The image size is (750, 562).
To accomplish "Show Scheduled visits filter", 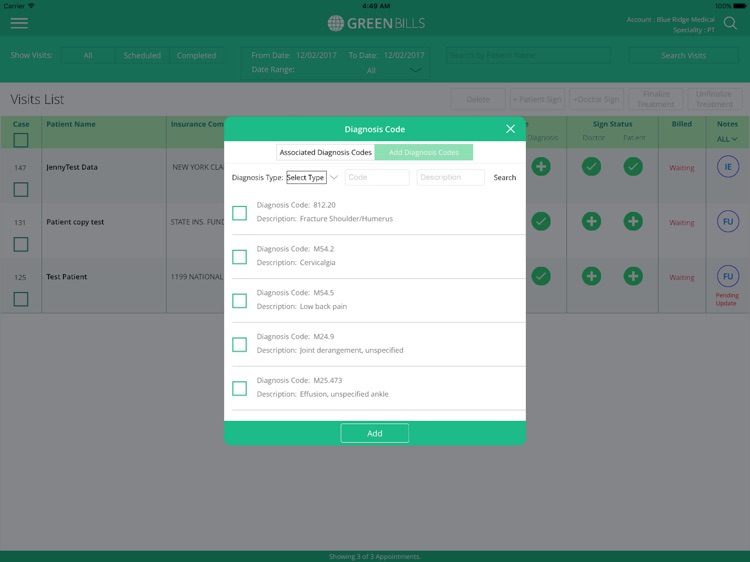I will click(142, 55).
